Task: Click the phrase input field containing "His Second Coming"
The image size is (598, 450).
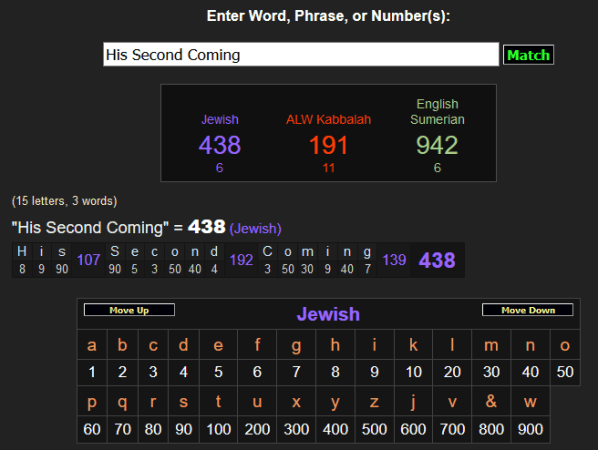Action: coord(301,55)
